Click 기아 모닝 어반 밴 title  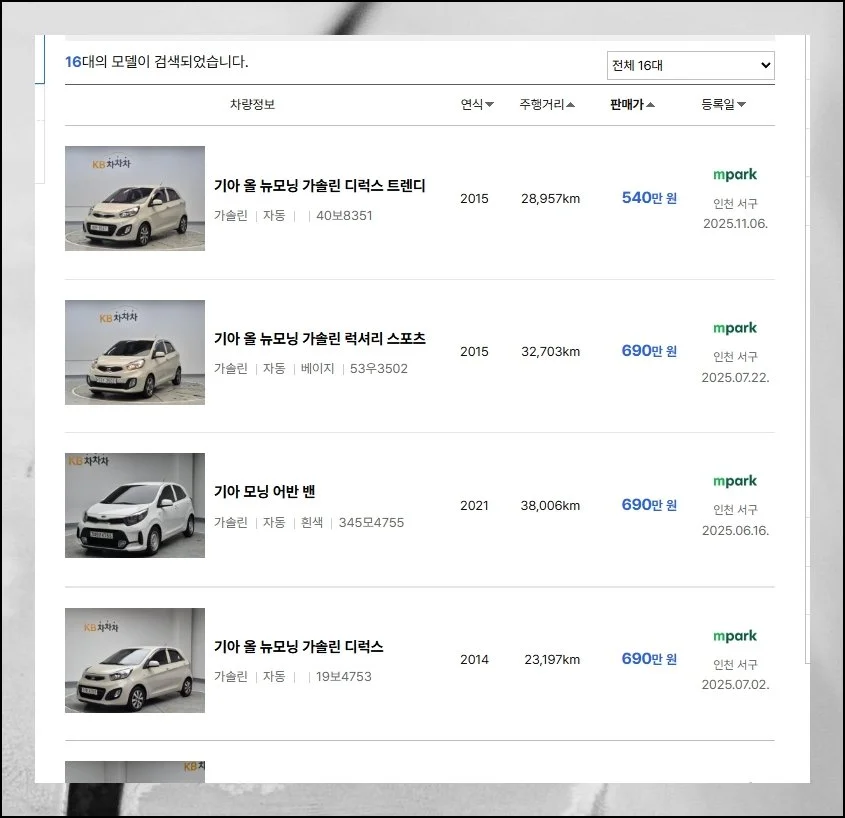point(265,492)
